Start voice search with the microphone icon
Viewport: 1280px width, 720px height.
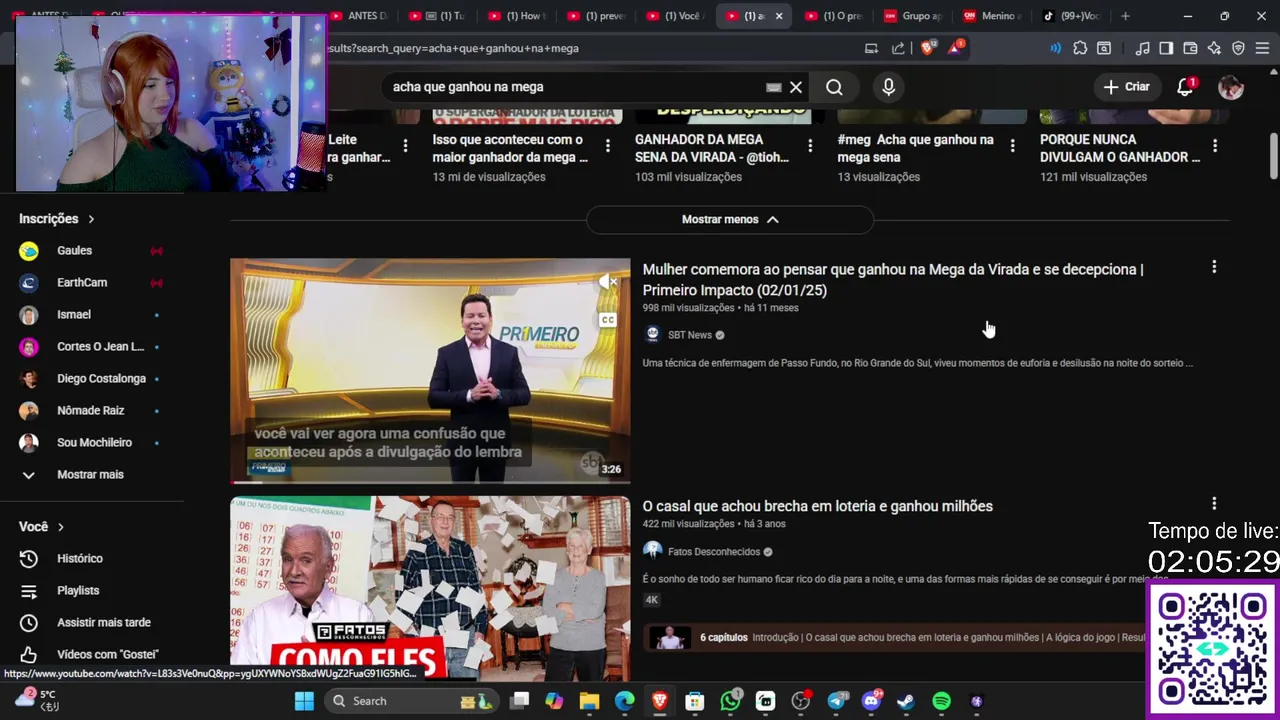888,87
